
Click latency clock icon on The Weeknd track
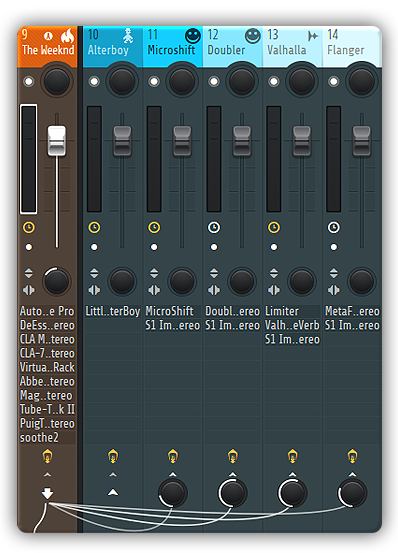29,227
